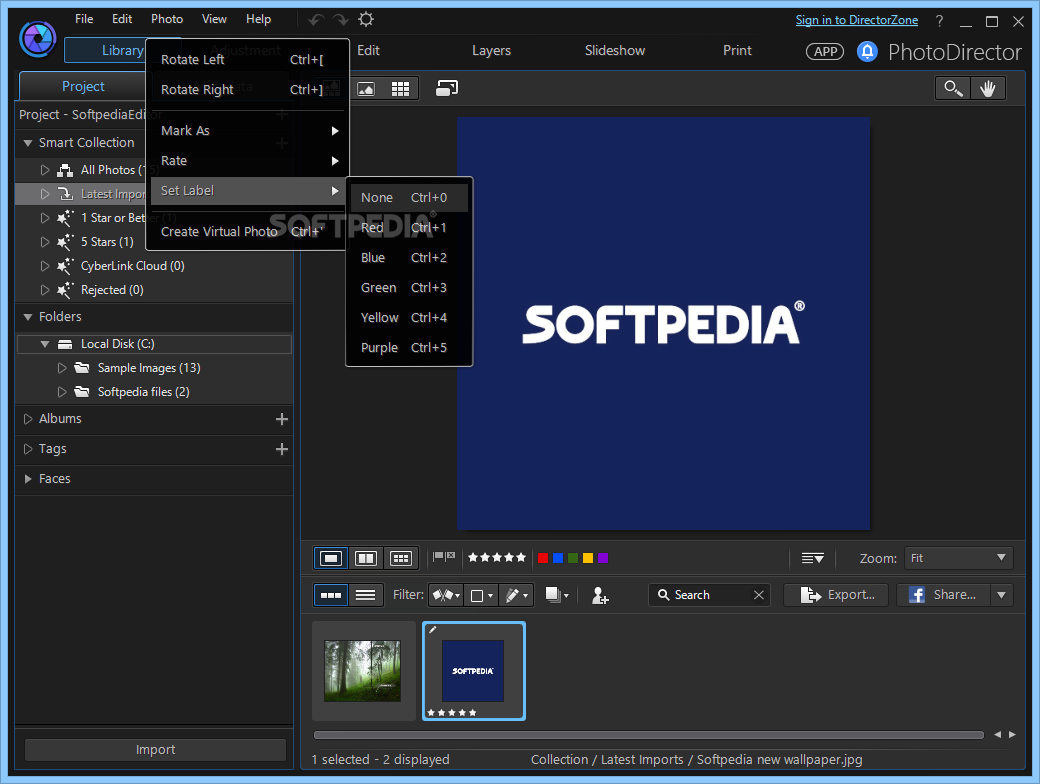1040x784 pixels.
Task: Open the flag filter dropdown
Action: click(446, 595)
